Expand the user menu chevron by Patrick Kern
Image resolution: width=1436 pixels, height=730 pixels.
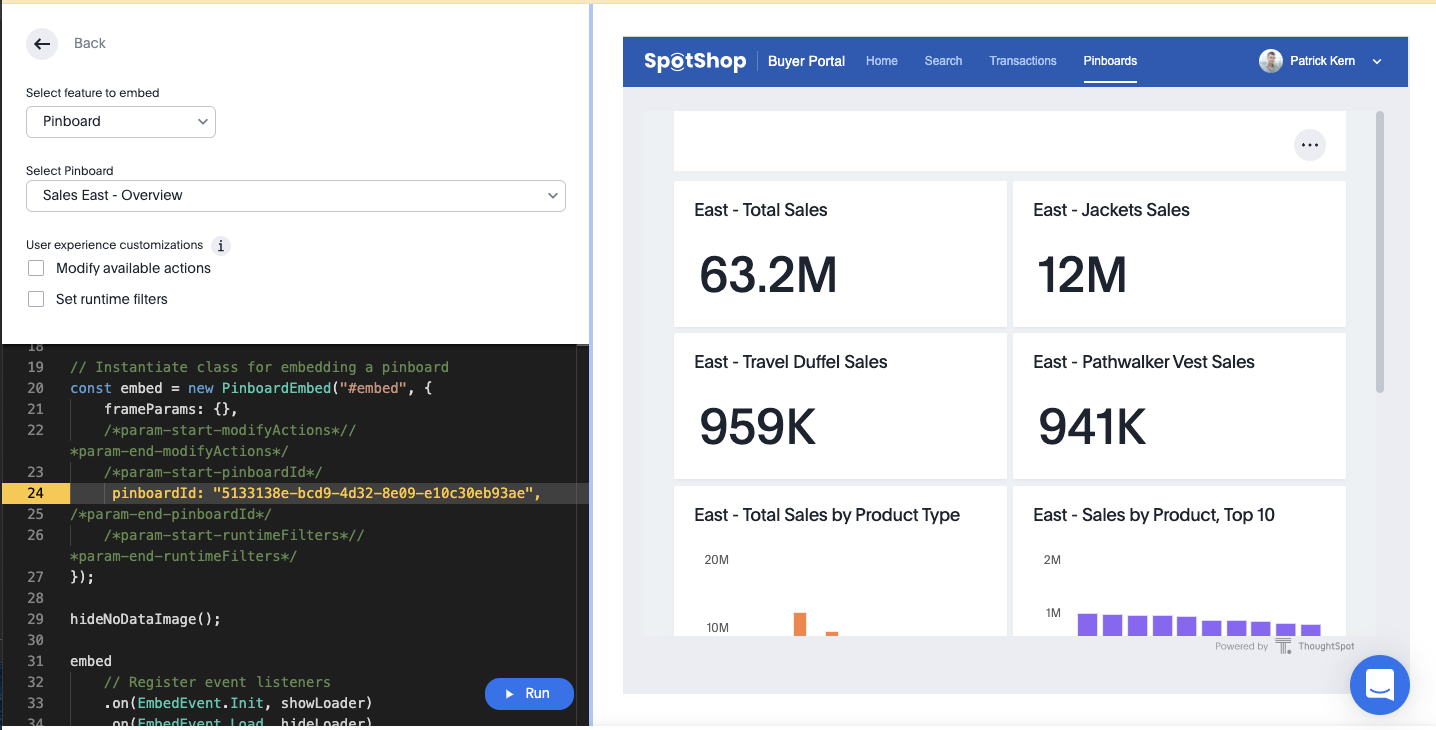pos(1377,62)
